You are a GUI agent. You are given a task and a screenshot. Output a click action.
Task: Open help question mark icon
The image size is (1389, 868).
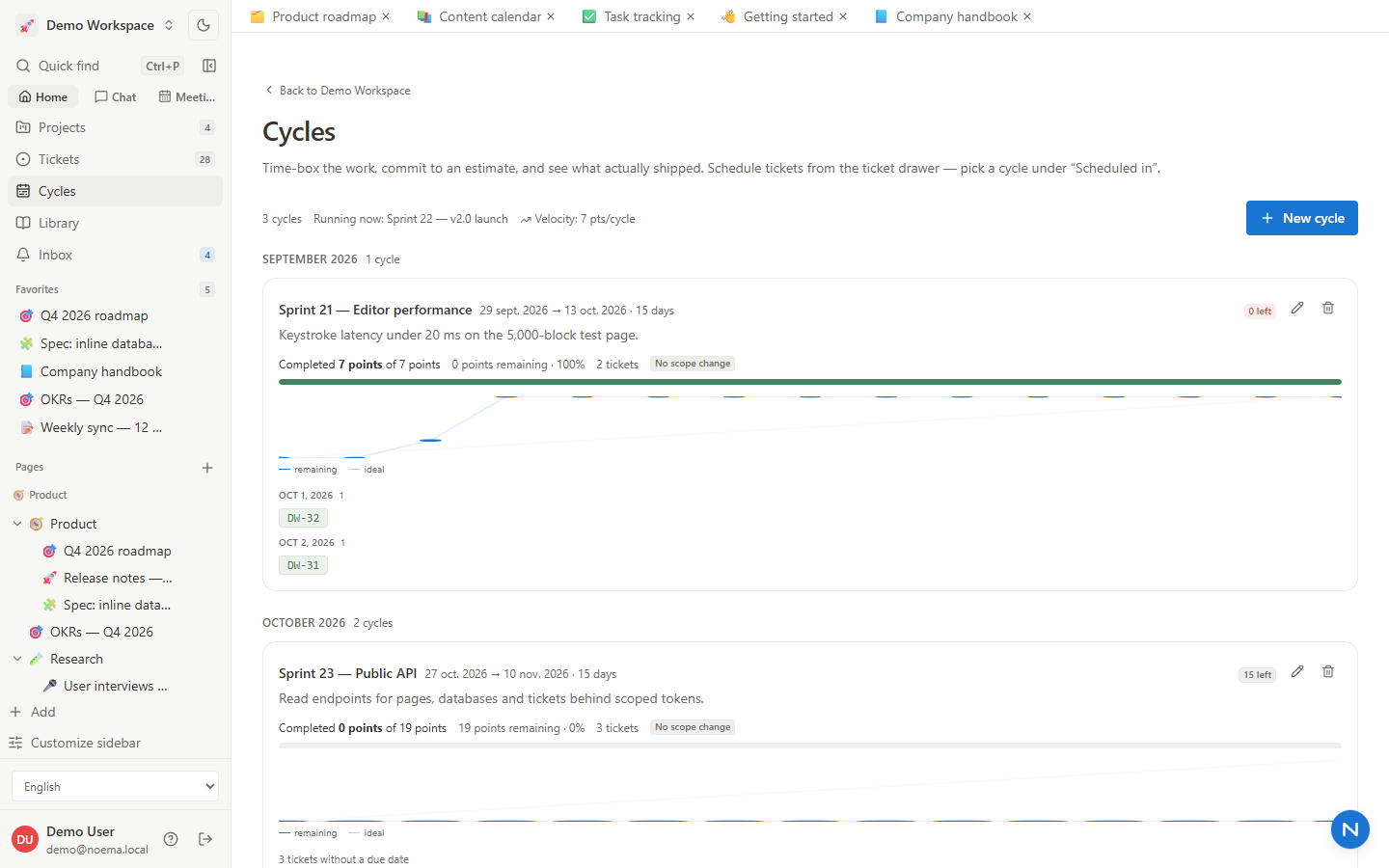click(x=171, y=839)
